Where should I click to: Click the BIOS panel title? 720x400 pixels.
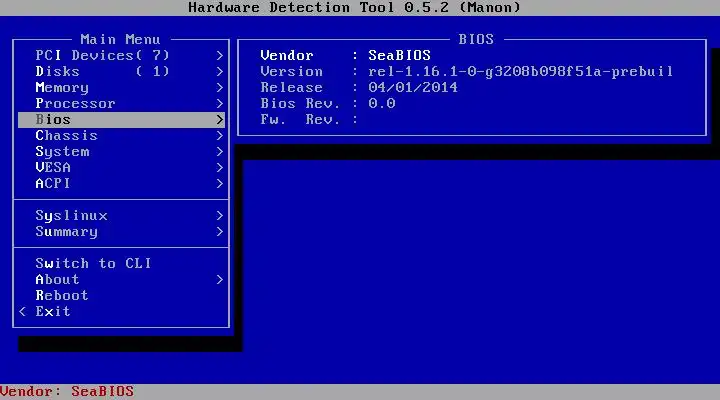[476, 39]
